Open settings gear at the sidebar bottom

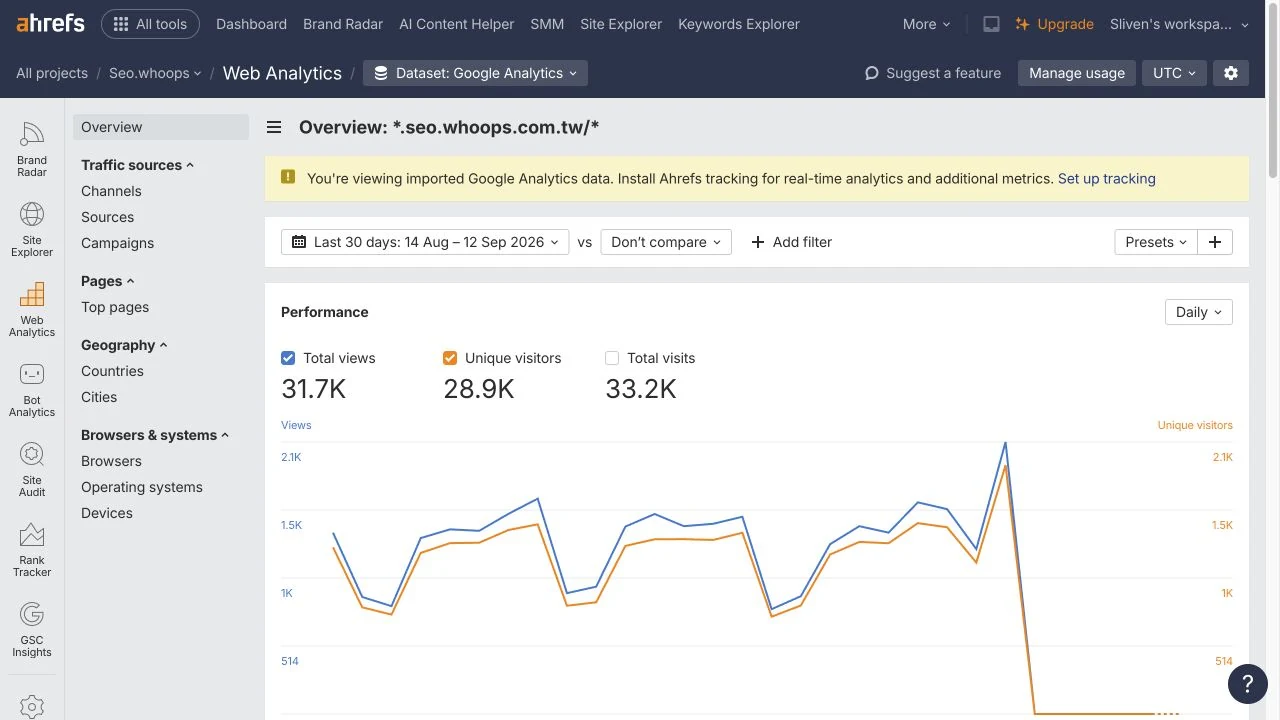[x=32, y=706]
